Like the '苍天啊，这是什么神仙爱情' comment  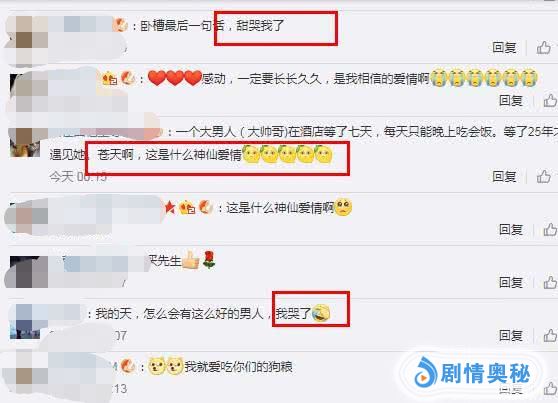(x=544, y=176)
